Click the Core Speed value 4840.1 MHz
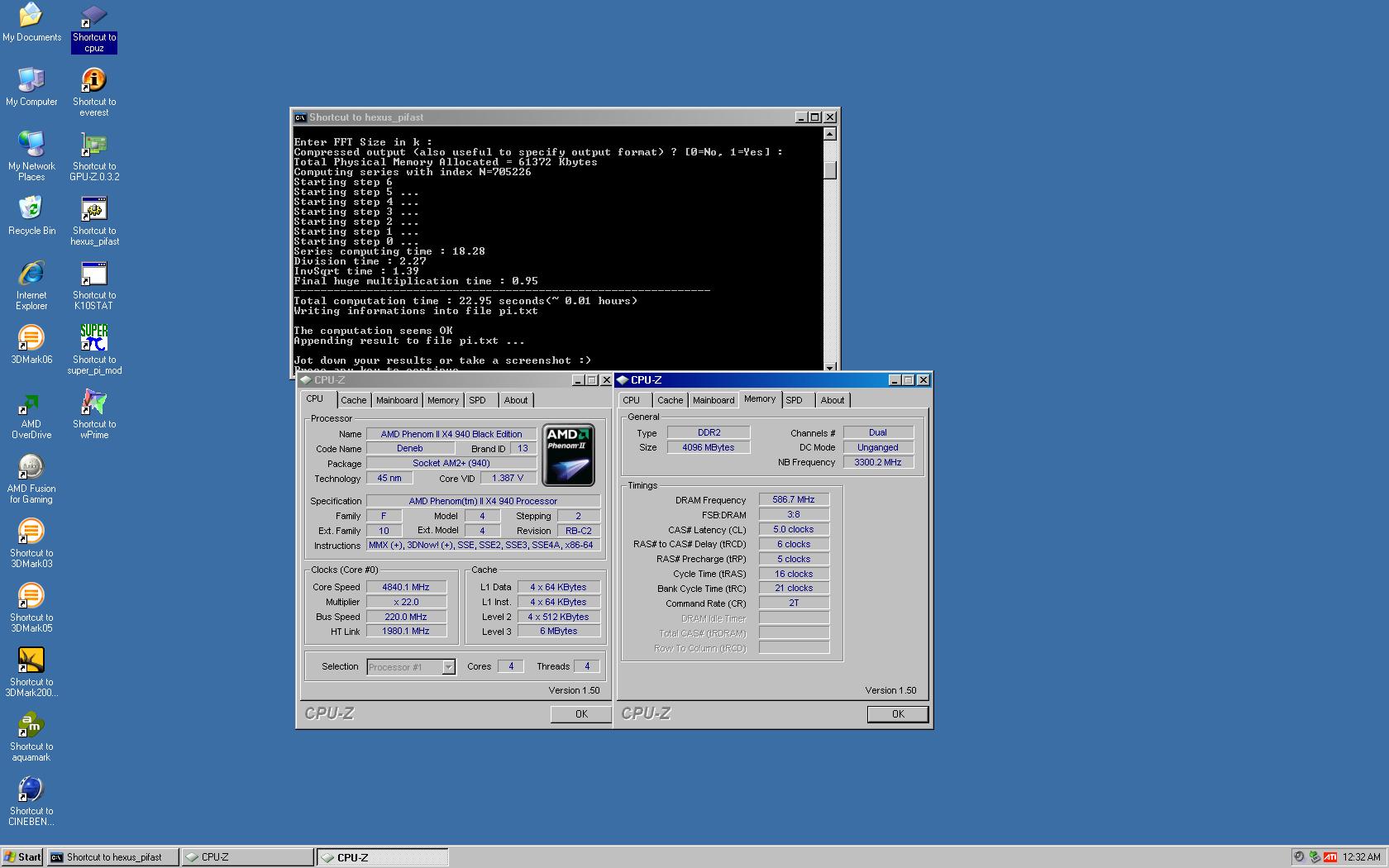Viewport: 1389px width, 868px height. (406, 587)
